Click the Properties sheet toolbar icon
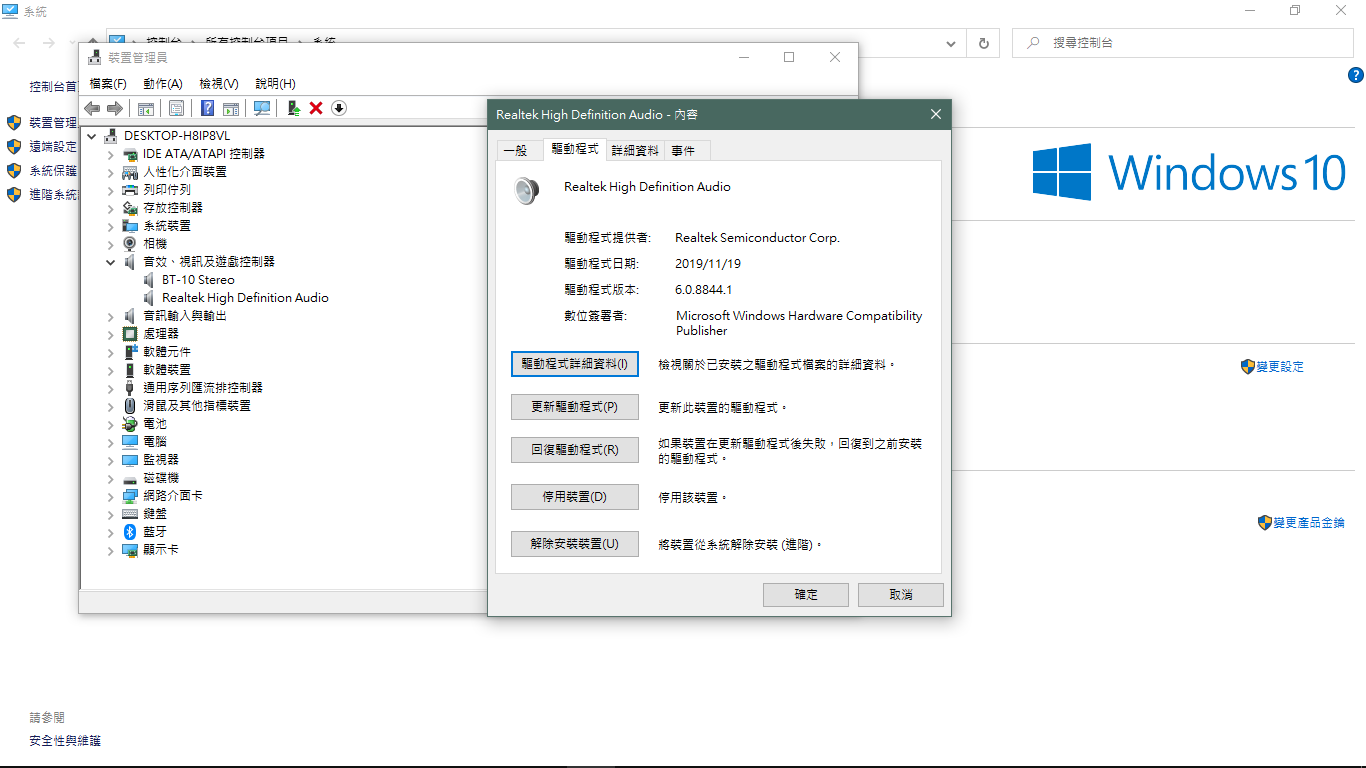Viewport: 1366px width, 768px height. coord(176,108)
